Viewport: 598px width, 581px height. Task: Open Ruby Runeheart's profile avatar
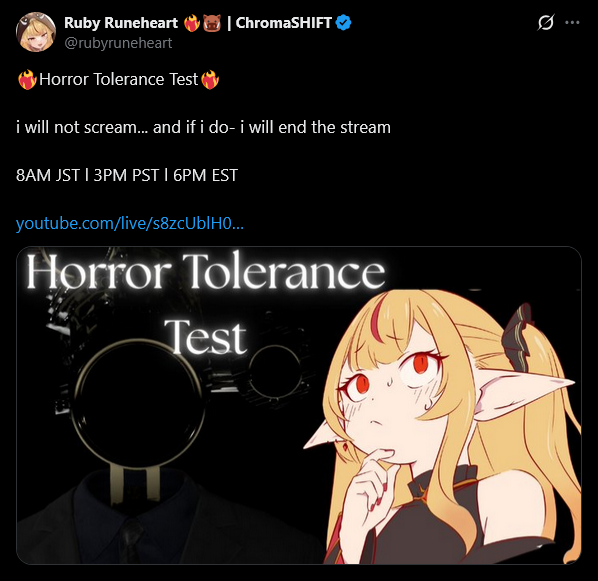pyautogui.click(x=36, y=32)
